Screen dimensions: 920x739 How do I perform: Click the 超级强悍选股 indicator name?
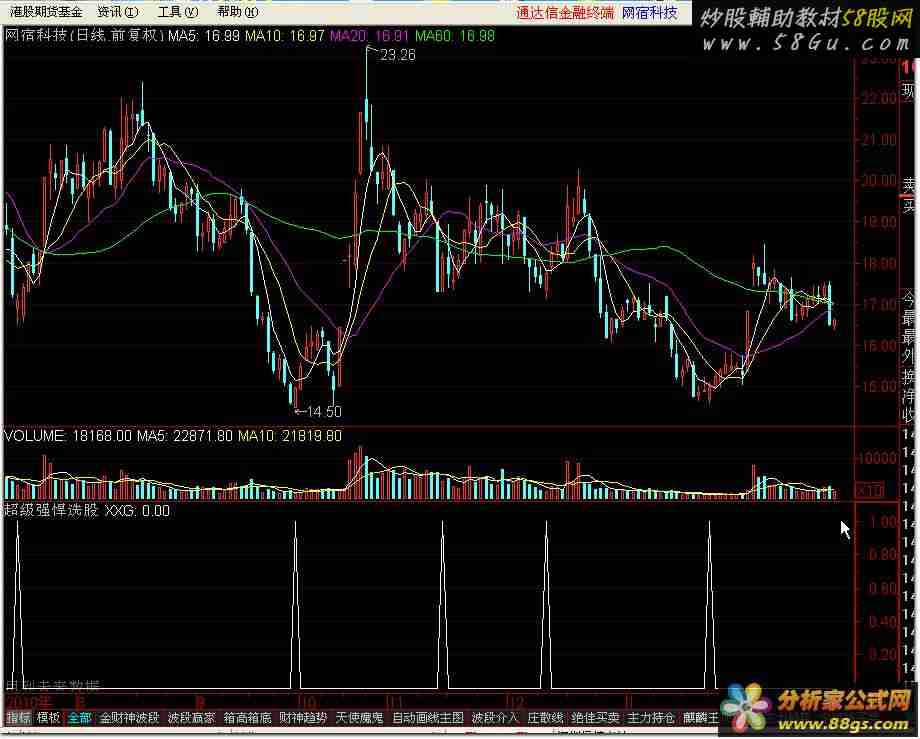click(x=51, y=510)
